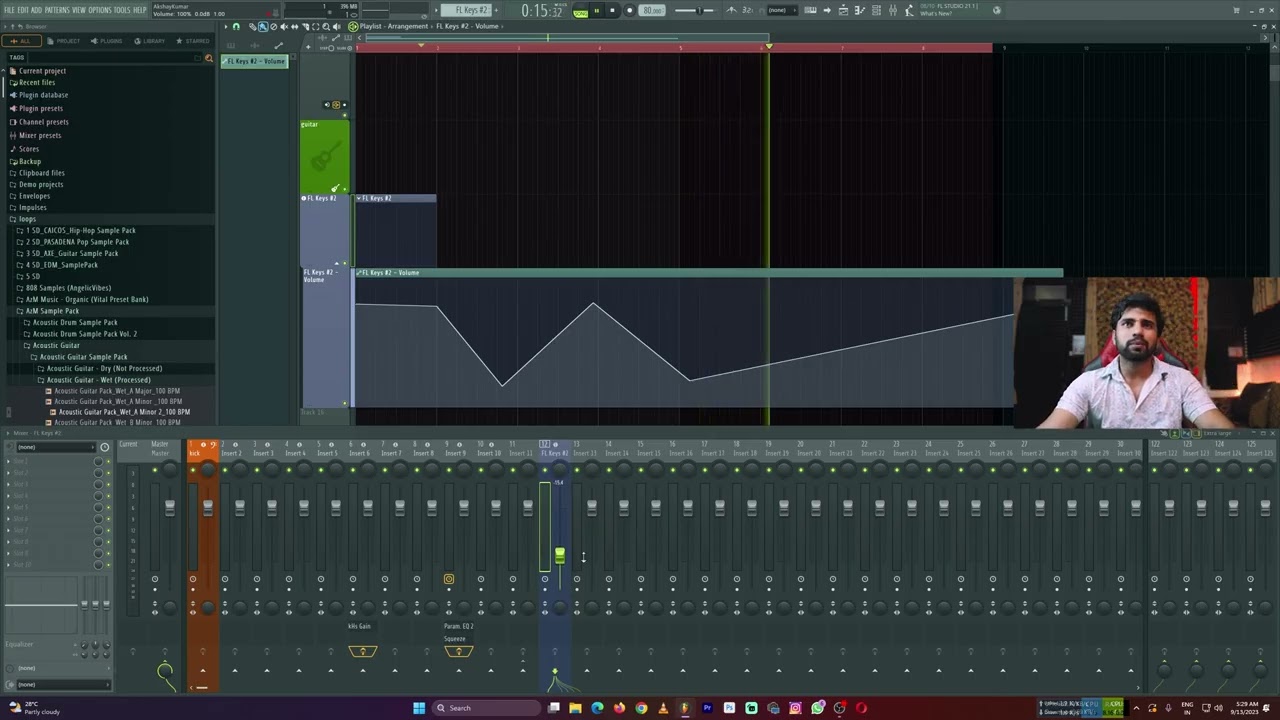Switch browser to the PLUGINS tab
The height and width of the screenshot is (720, 1280).
(107, 41)
